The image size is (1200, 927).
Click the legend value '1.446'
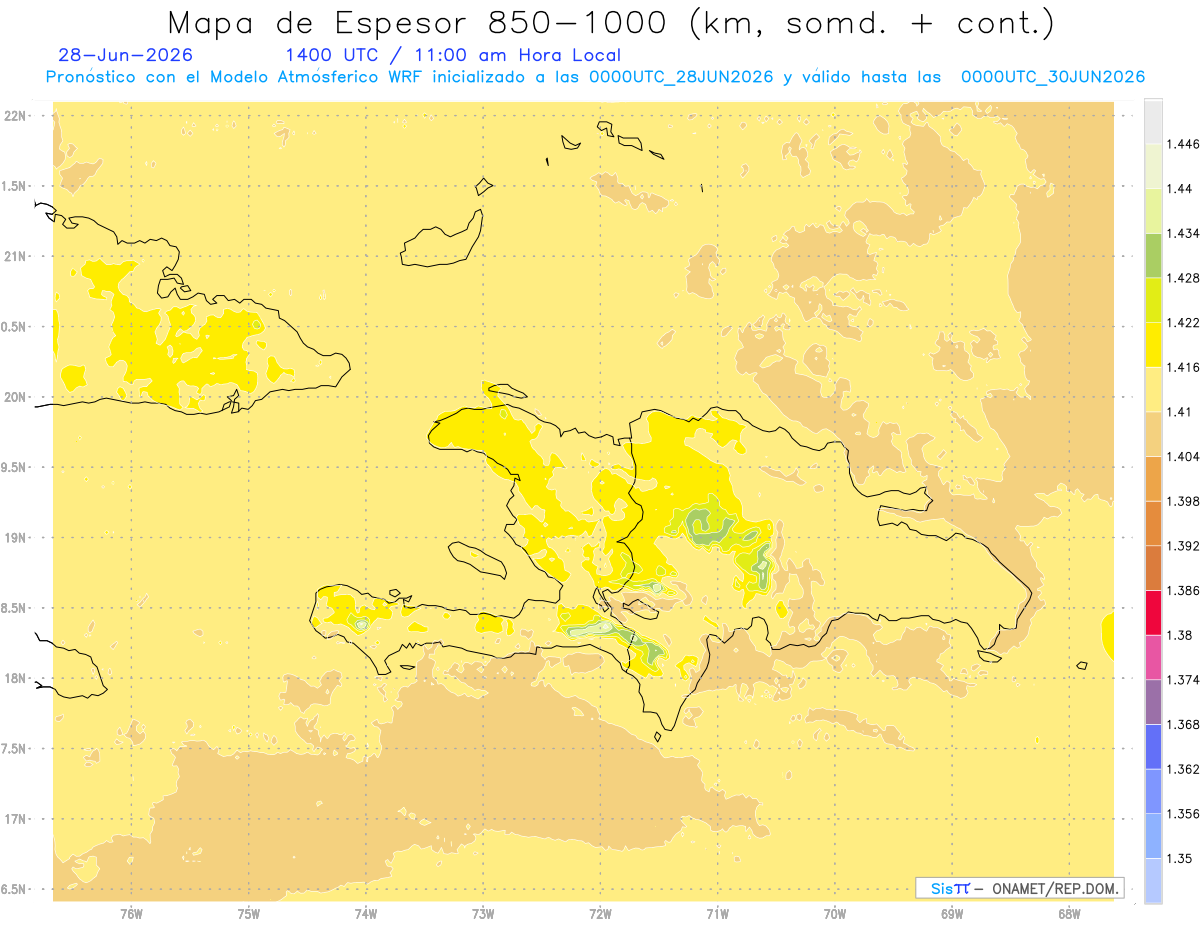(1183, 144)
